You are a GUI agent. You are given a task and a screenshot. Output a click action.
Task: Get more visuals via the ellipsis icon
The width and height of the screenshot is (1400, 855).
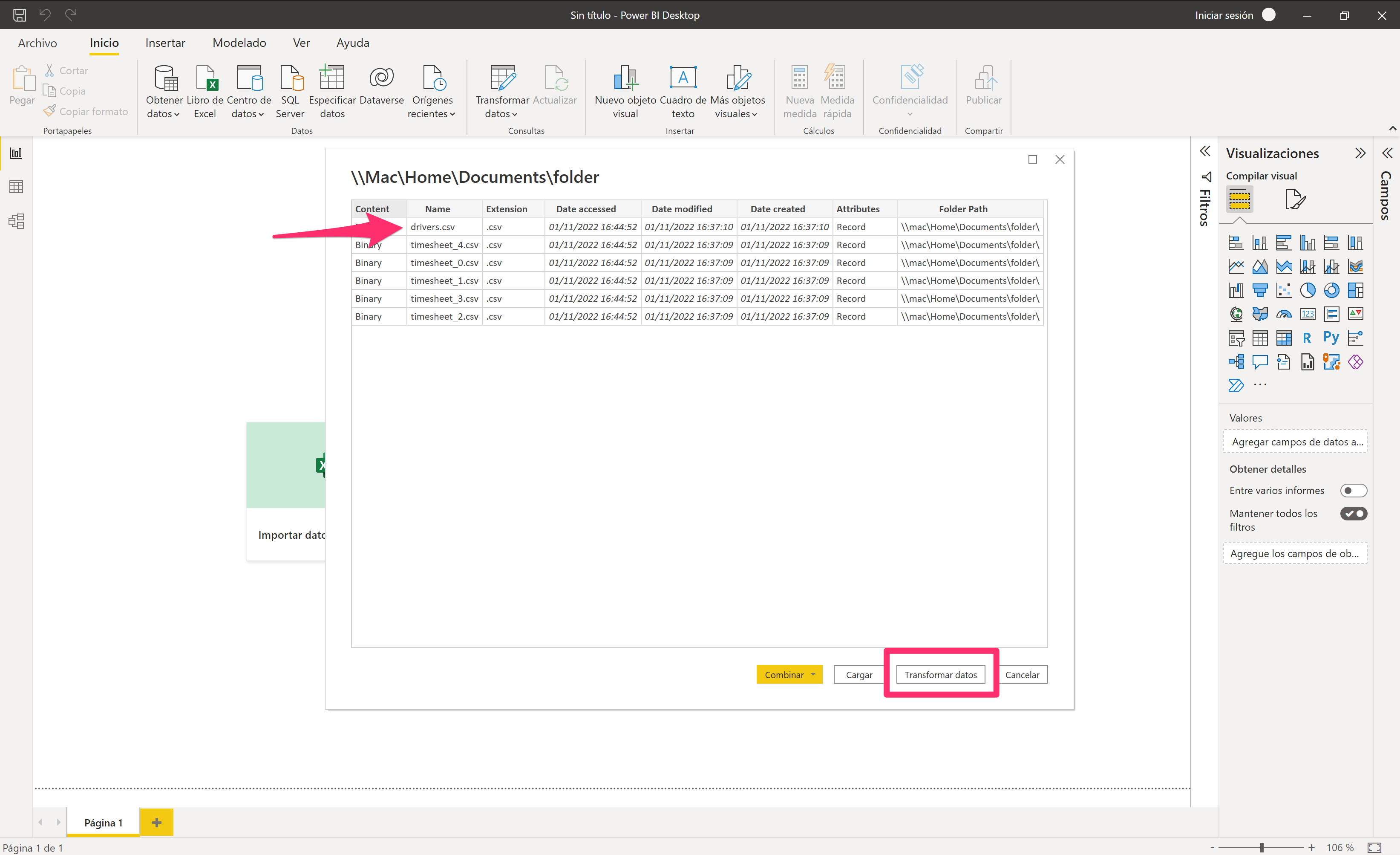tap(1260, 385)
